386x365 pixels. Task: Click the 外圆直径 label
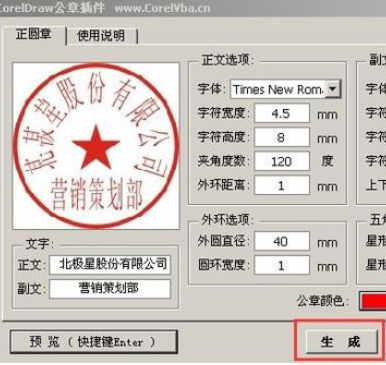click(x=223, y=241)
